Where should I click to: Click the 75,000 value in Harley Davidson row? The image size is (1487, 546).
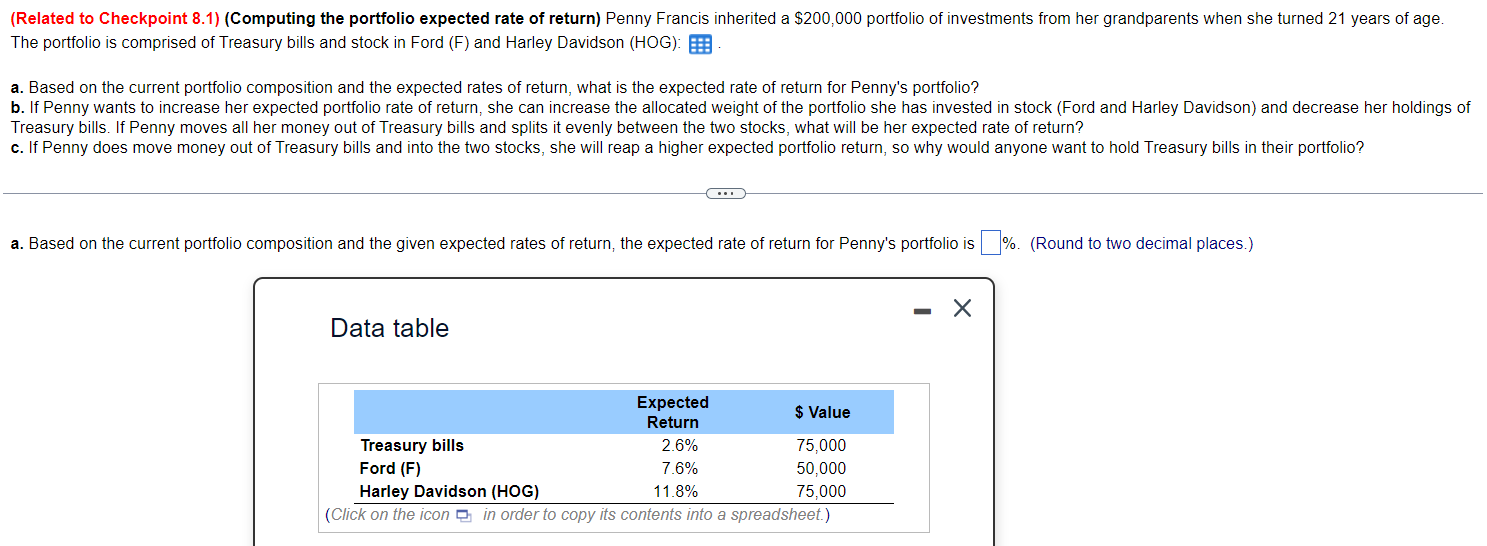(x=821, y=491)
